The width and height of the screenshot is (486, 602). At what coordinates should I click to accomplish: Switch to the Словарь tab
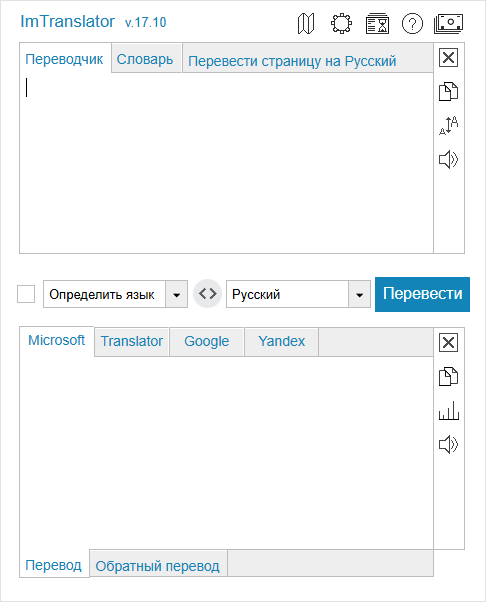145,59
